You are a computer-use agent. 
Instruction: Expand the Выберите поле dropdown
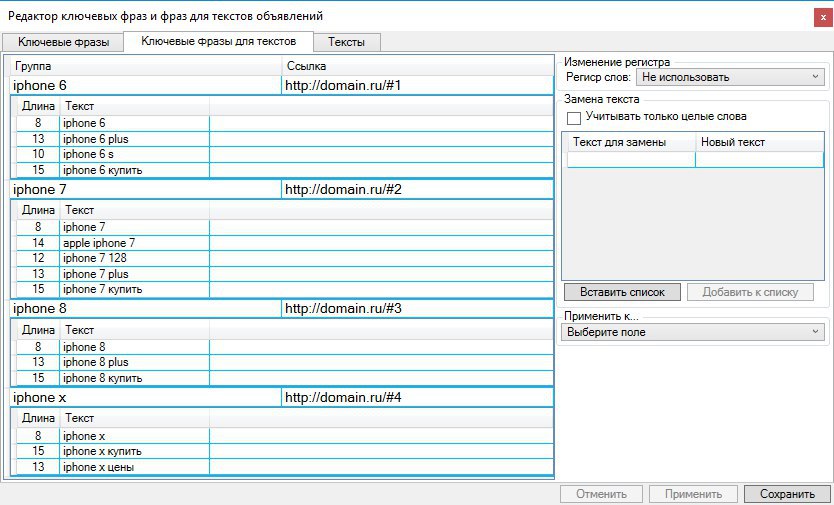pyautogui.click(x=693, y=332)
